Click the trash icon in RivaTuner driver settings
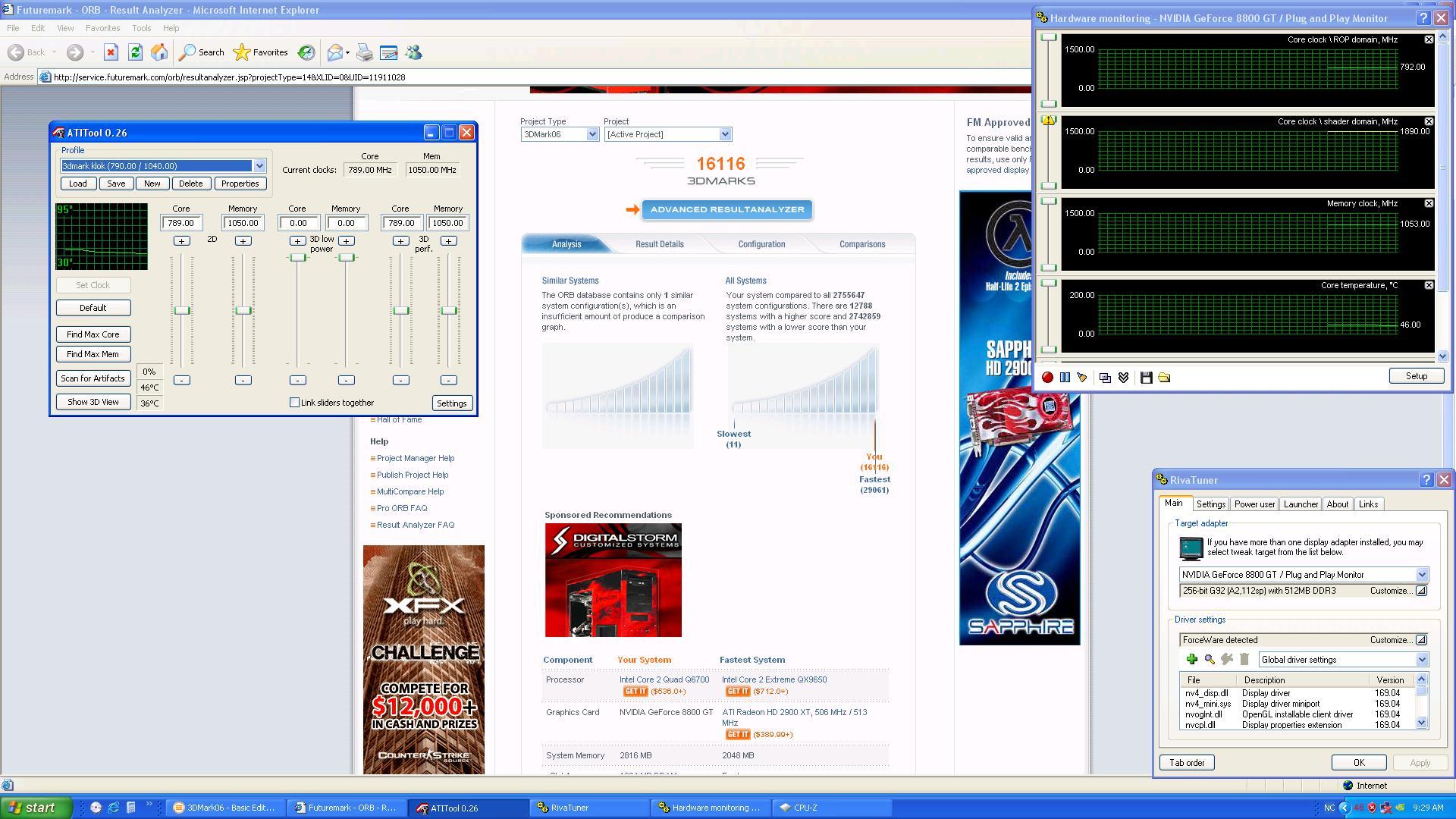Image resolution: width=1456 pixels, height=819 pixels. 1244,659
